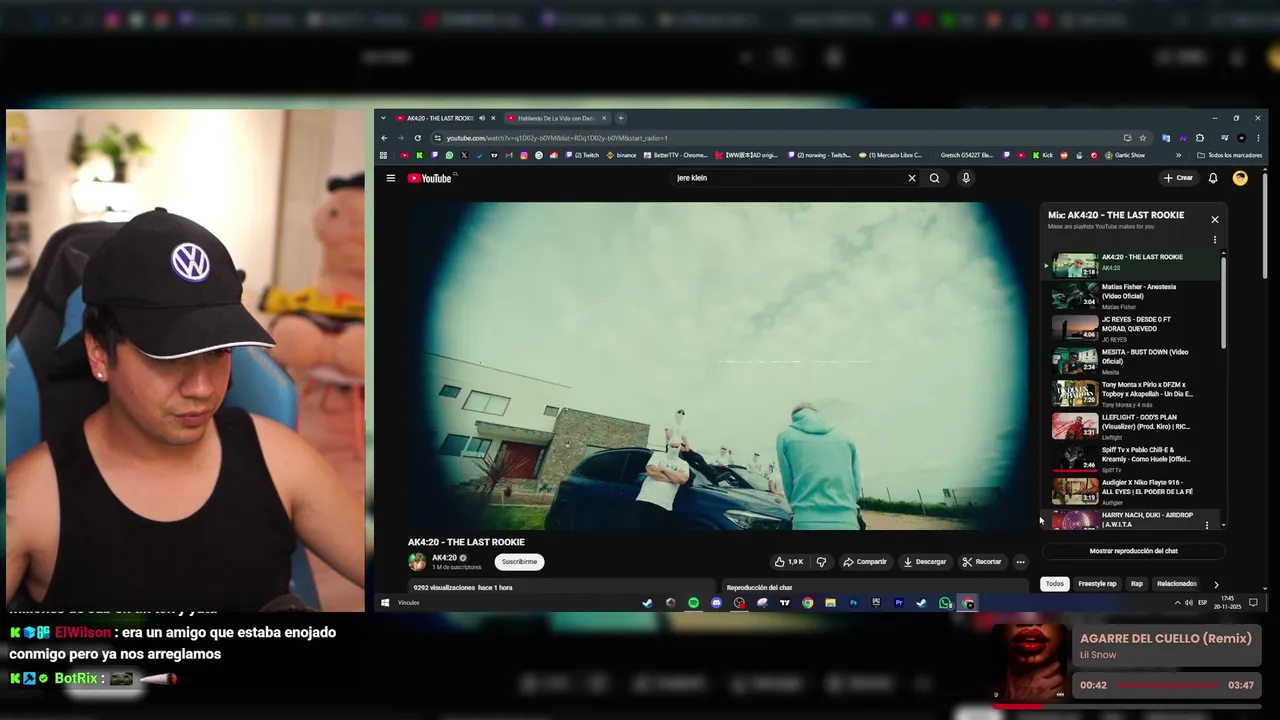The width and height of the screenshot is (1280, 720).
Task: Dislike the AK4:20 video
Action: click(x=821, y=562)
